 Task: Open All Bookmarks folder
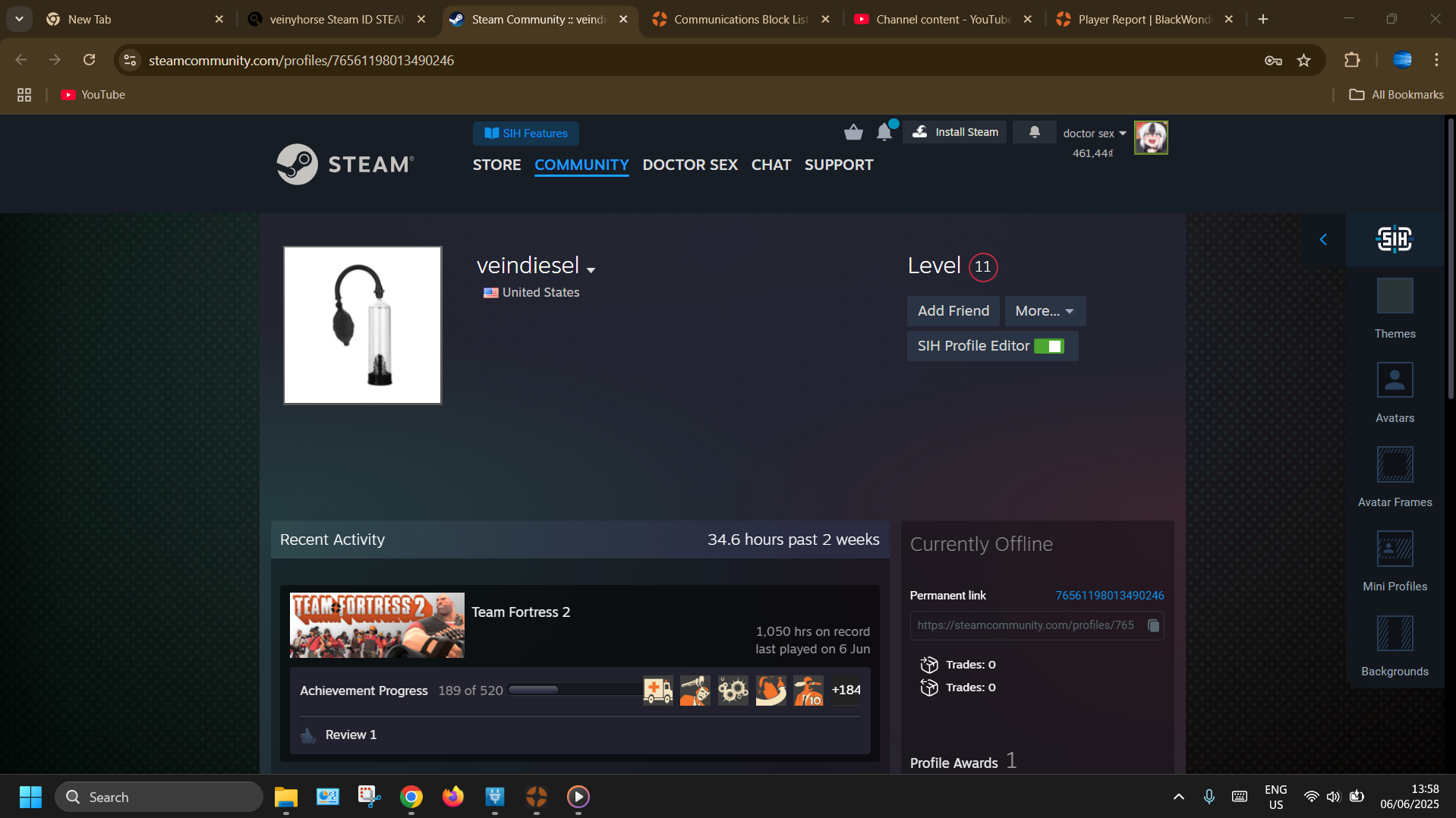tap(1396, 95)
